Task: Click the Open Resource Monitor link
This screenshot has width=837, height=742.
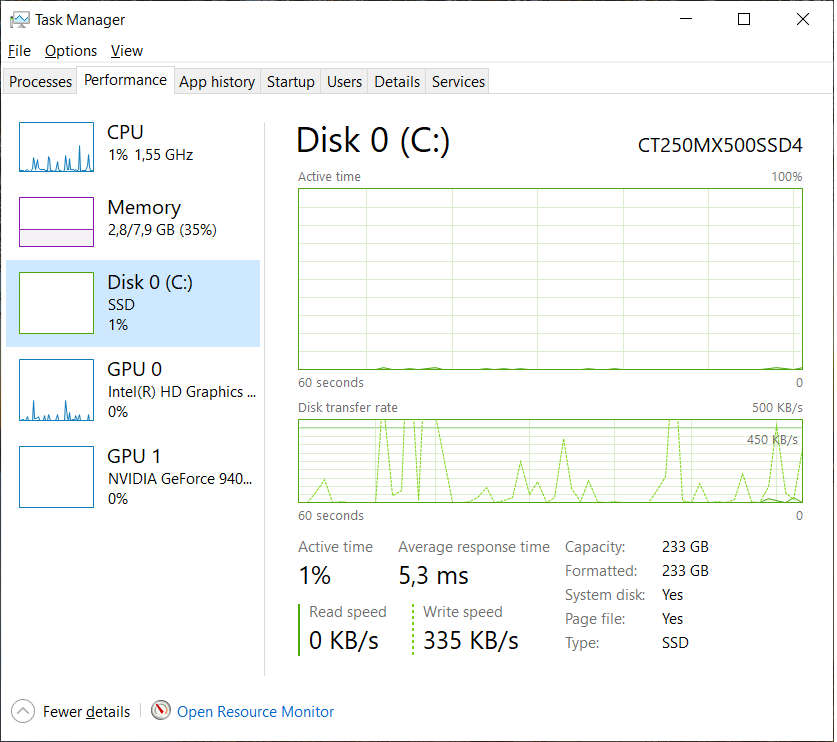Action: 255,711
